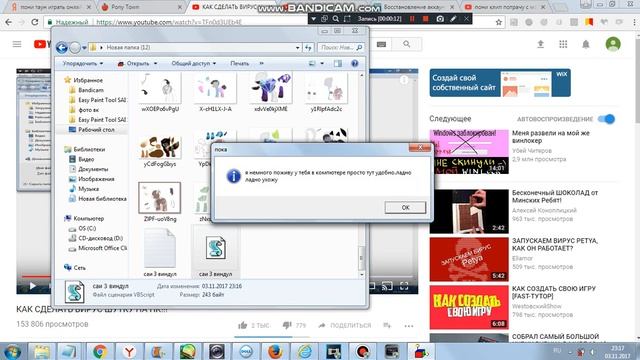Click the cast icon in the player
The height and width of the screenshot is (360, 640).
[387, 286]
